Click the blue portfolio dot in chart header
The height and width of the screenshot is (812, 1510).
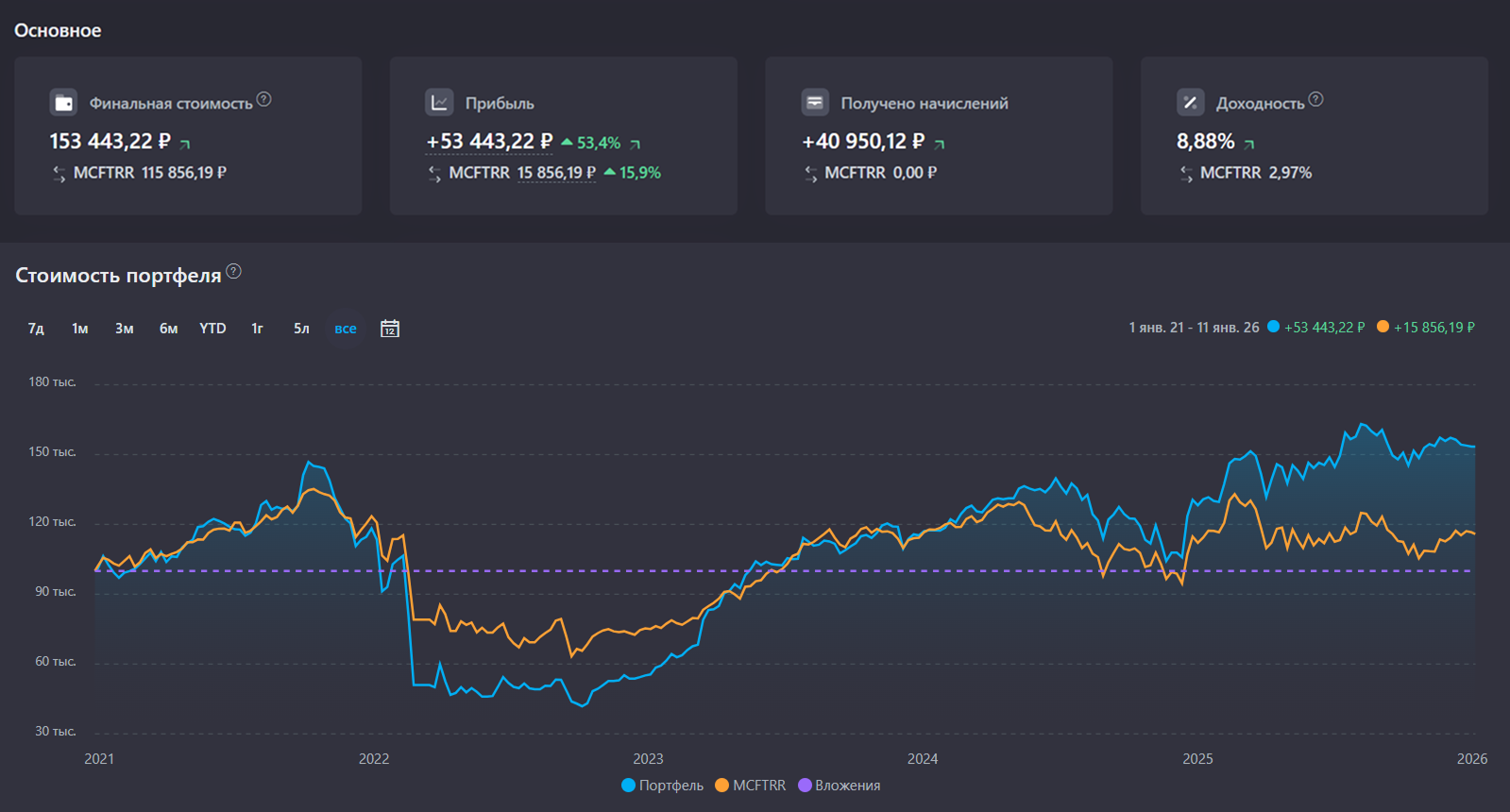(x=1273, y=327)
